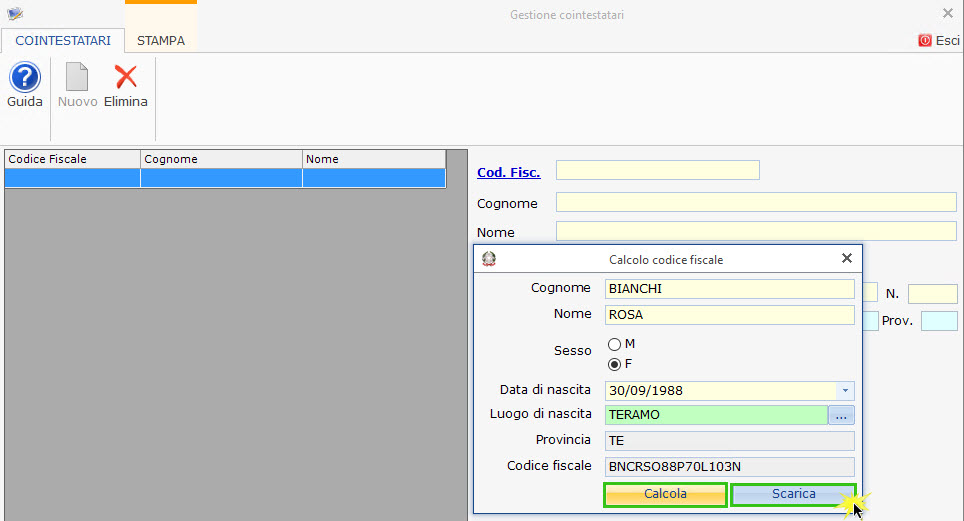Click the Calcola button
The height and width of the screenshot is (521, 964).
[x=665, y=494]
